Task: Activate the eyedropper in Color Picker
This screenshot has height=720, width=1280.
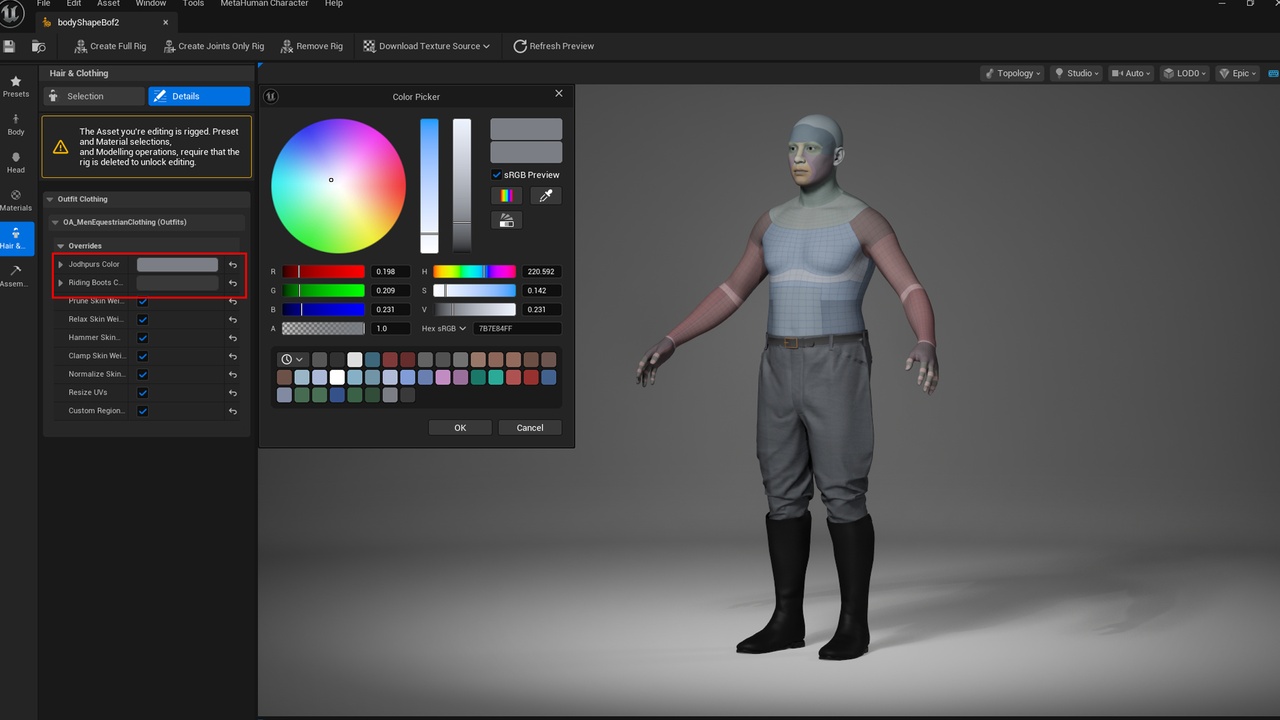Action: point(546,196)
